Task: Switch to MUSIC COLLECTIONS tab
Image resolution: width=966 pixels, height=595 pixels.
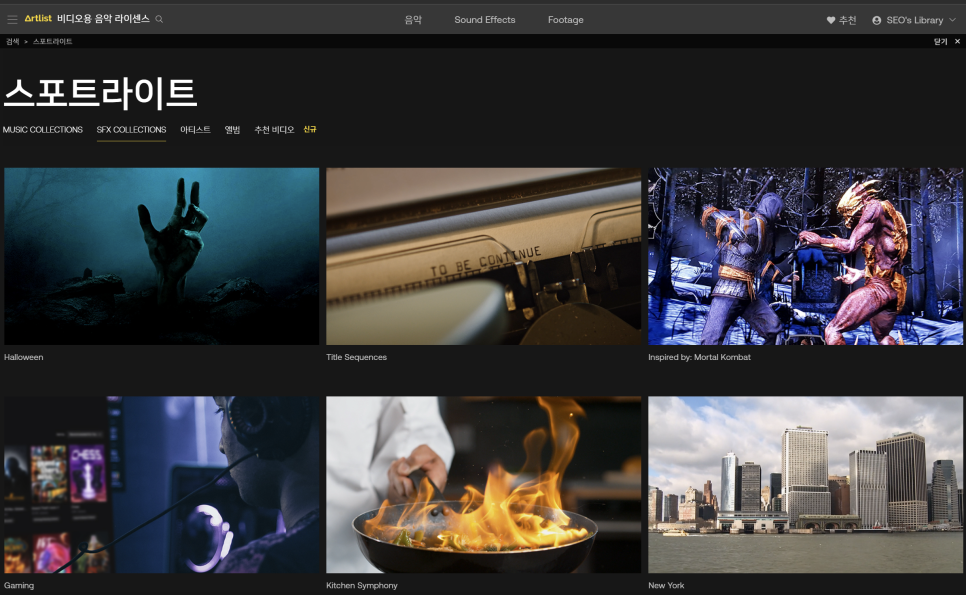Action: point(43,129)
